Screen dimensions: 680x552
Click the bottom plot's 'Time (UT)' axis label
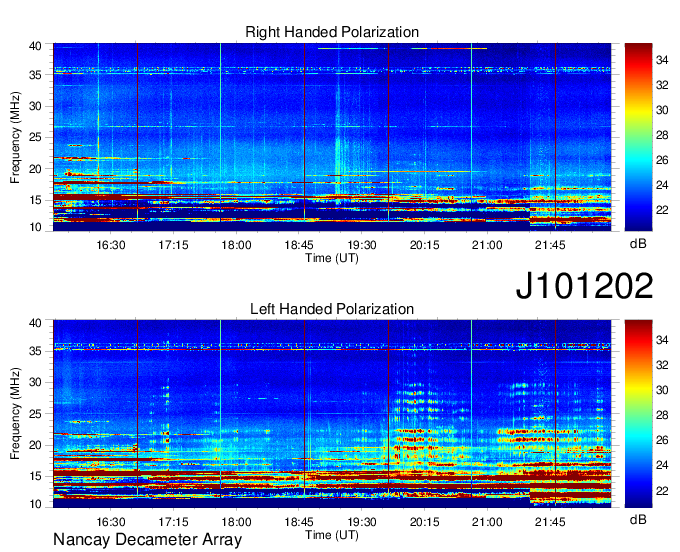coord(332,535)
